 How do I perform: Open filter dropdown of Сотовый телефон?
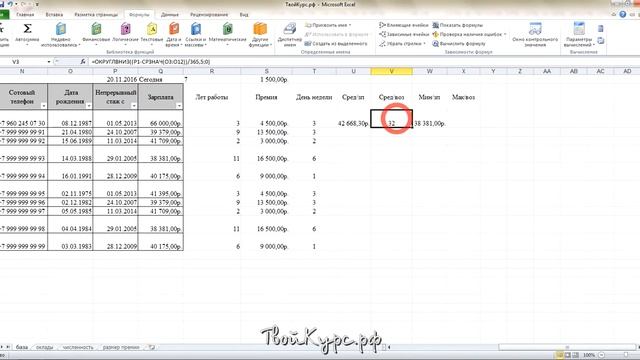(x=44, y=106)
